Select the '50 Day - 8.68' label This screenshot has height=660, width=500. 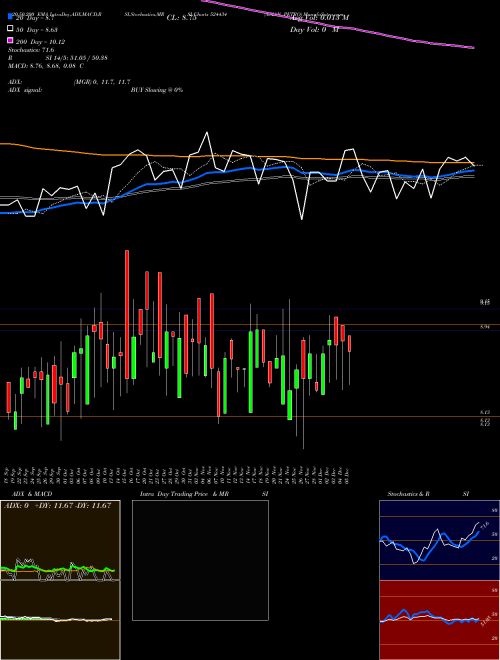click(37, 30)
